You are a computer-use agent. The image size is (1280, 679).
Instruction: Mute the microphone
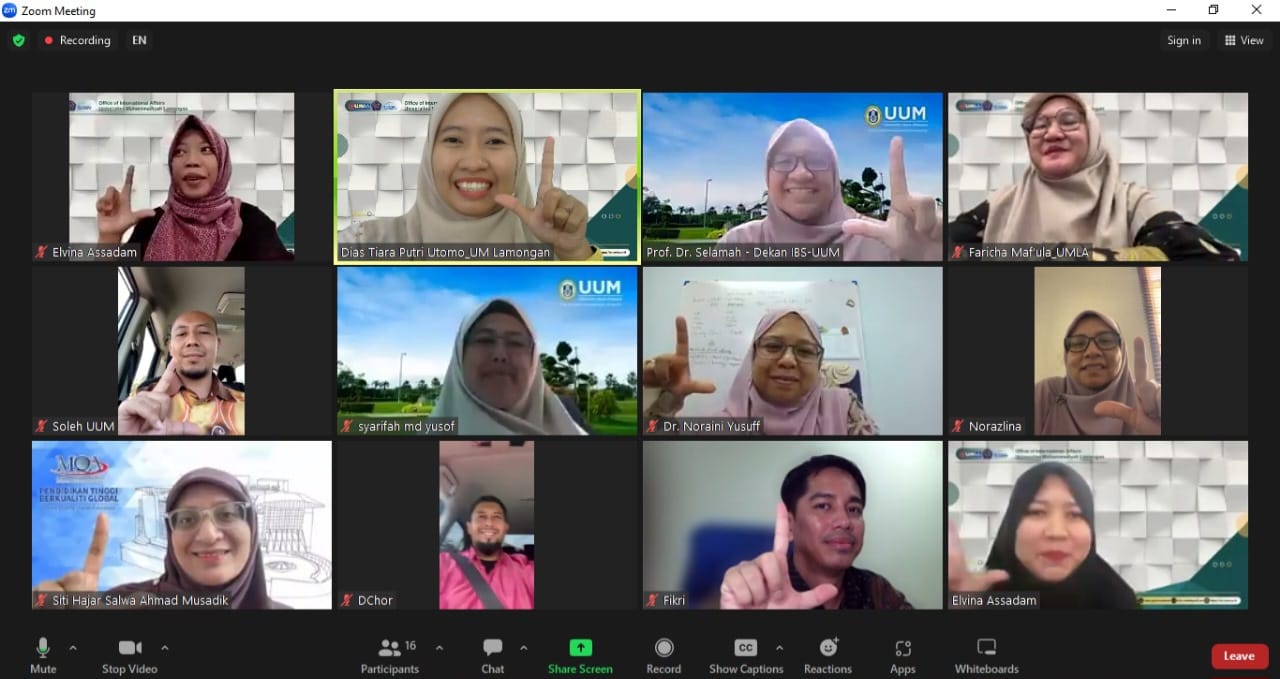click(43, 648)
